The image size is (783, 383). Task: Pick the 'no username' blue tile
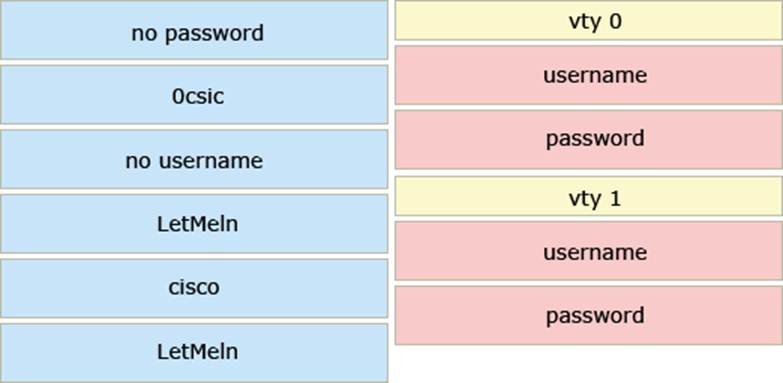point(194,159)
